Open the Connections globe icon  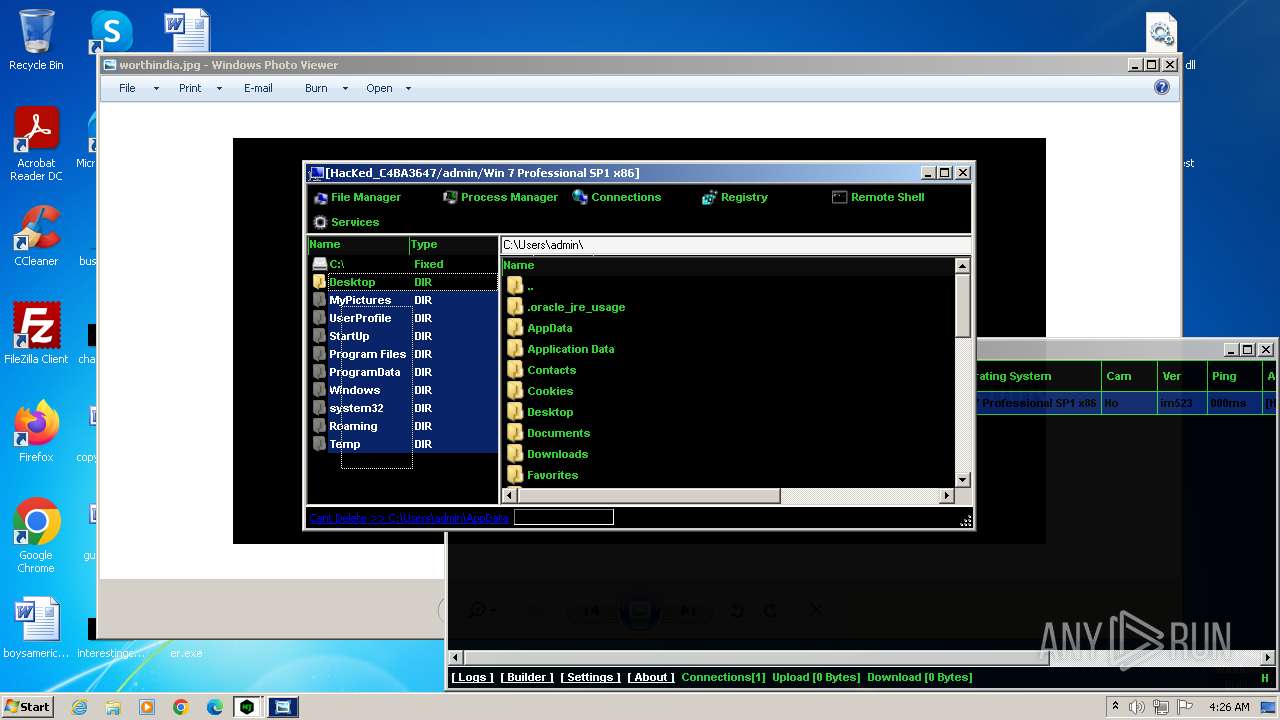pyautogui.click(x=580, y=197)
